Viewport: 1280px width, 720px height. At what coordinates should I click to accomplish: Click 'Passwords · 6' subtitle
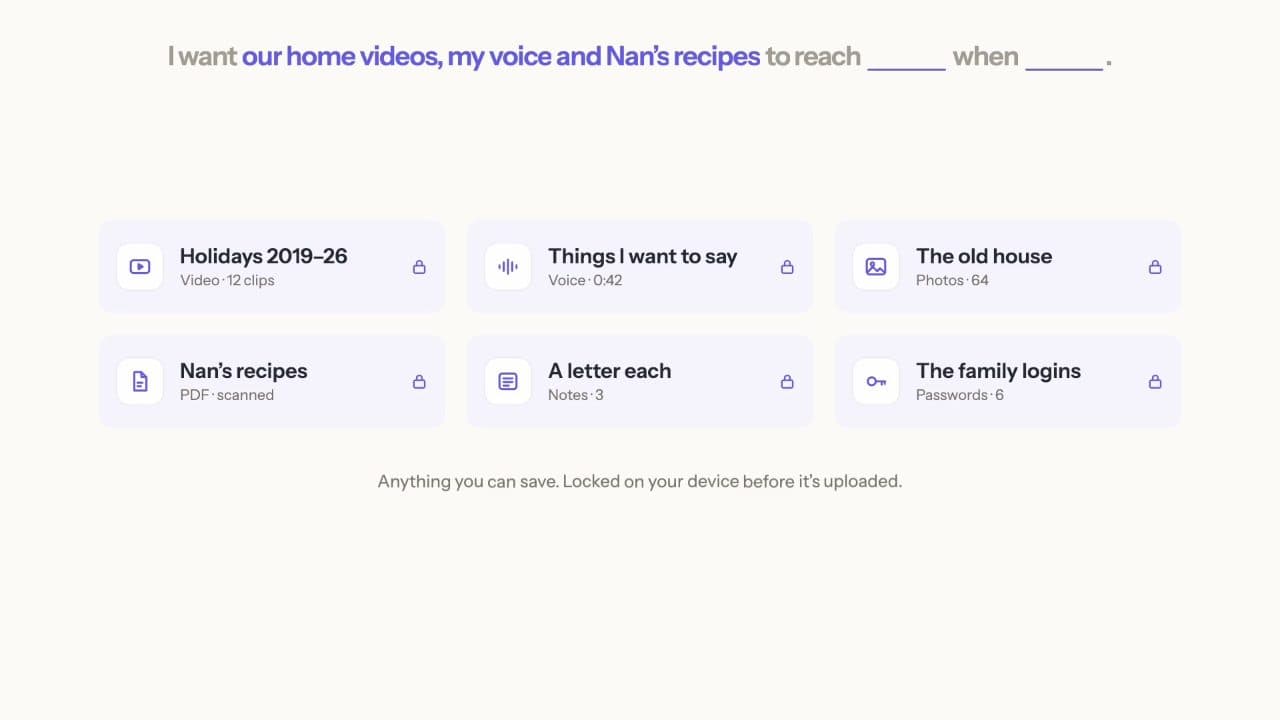(x=960, y=395)
